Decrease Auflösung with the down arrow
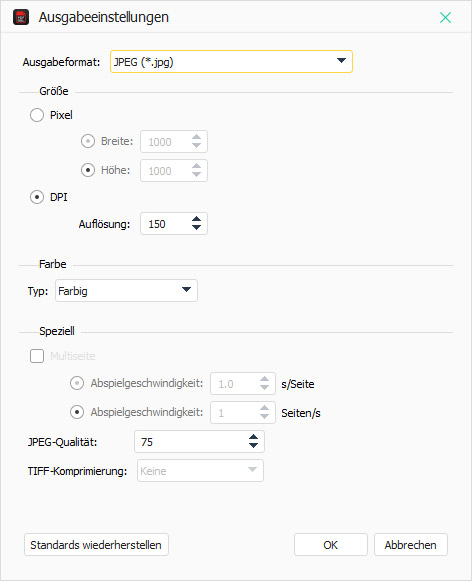This screenshot has width=472, height=581. pos(196,228)
